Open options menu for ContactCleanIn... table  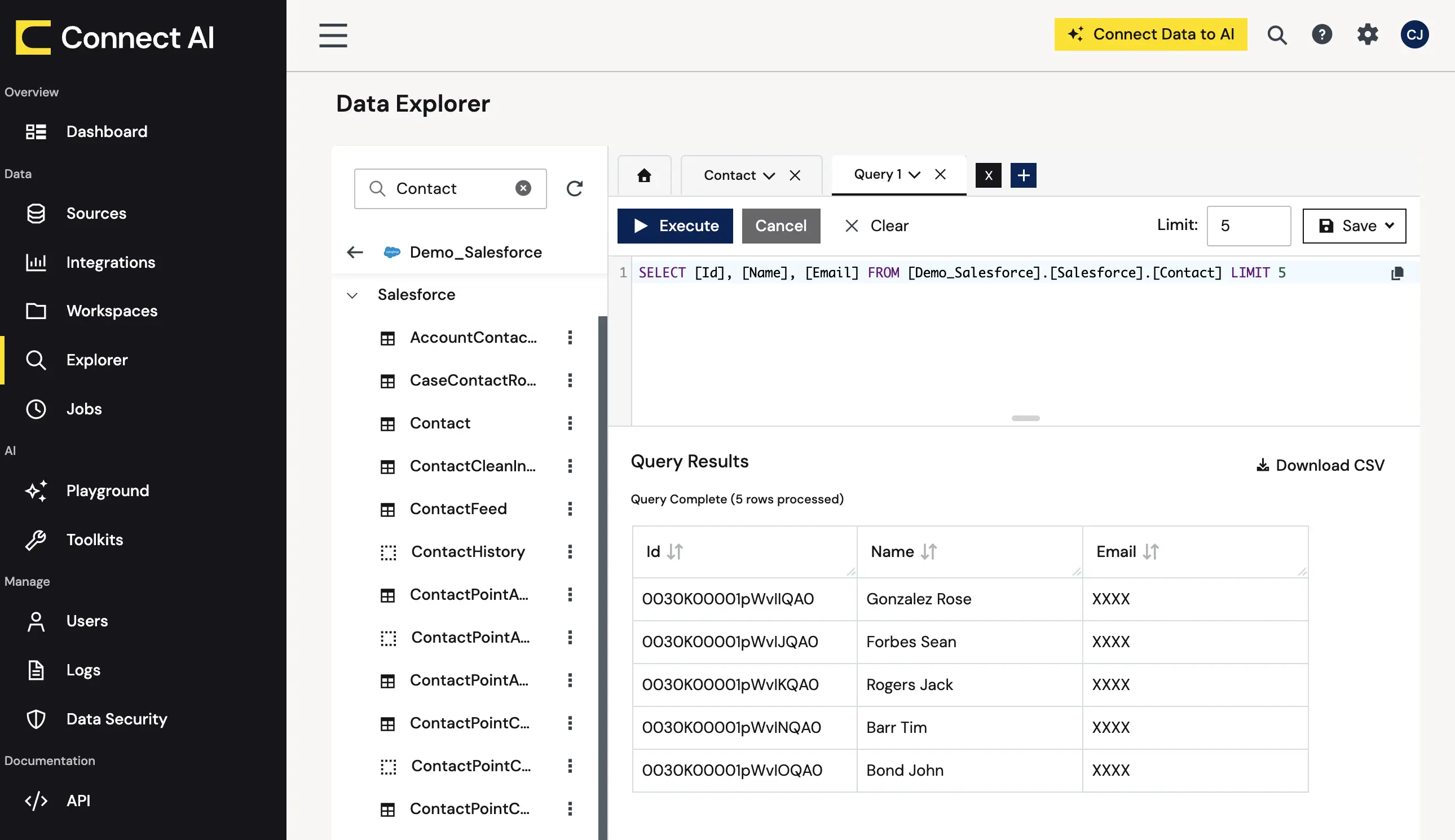[x=570, y=466]
